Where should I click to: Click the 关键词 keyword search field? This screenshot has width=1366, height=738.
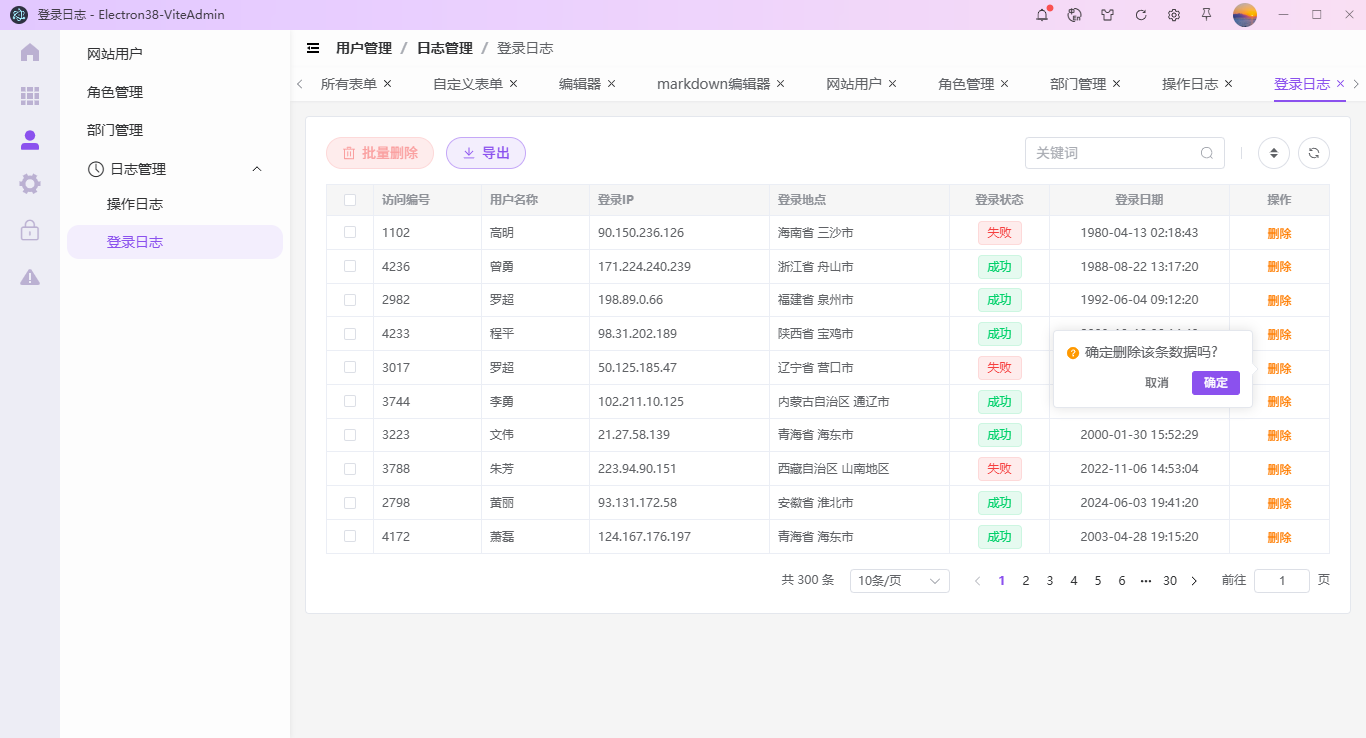pos(1110,152)
